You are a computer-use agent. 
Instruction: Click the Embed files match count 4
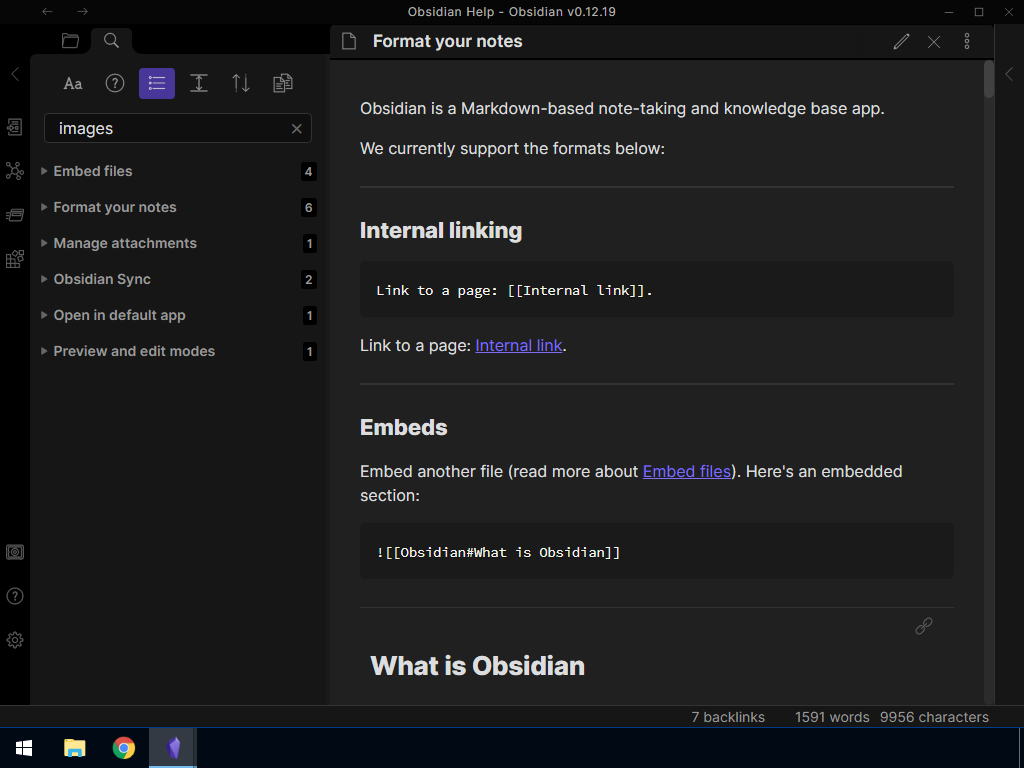coord(309,172)
